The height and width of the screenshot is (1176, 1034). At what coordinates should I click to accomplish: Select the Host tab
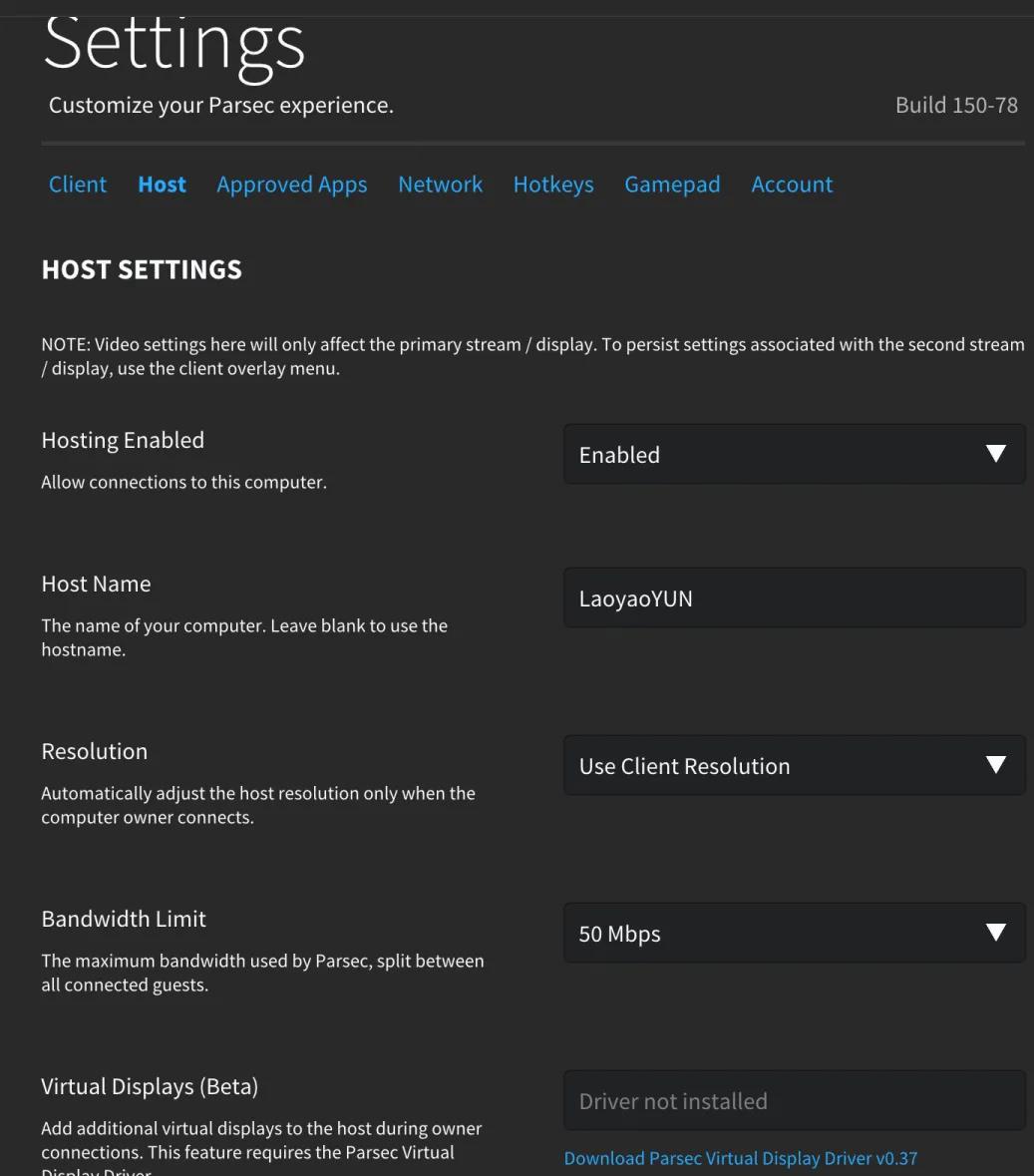tap(162, 185)
